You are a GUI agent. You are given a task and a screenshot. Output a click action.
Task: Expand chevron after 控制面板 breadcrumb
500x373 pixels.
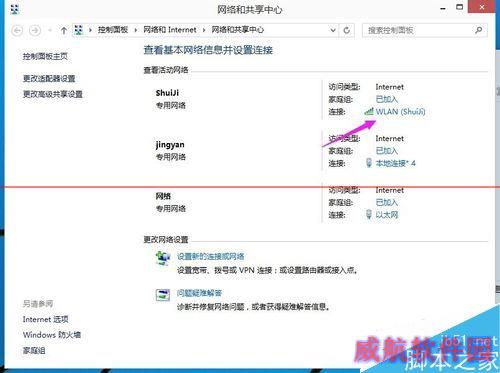click(136, 30)
